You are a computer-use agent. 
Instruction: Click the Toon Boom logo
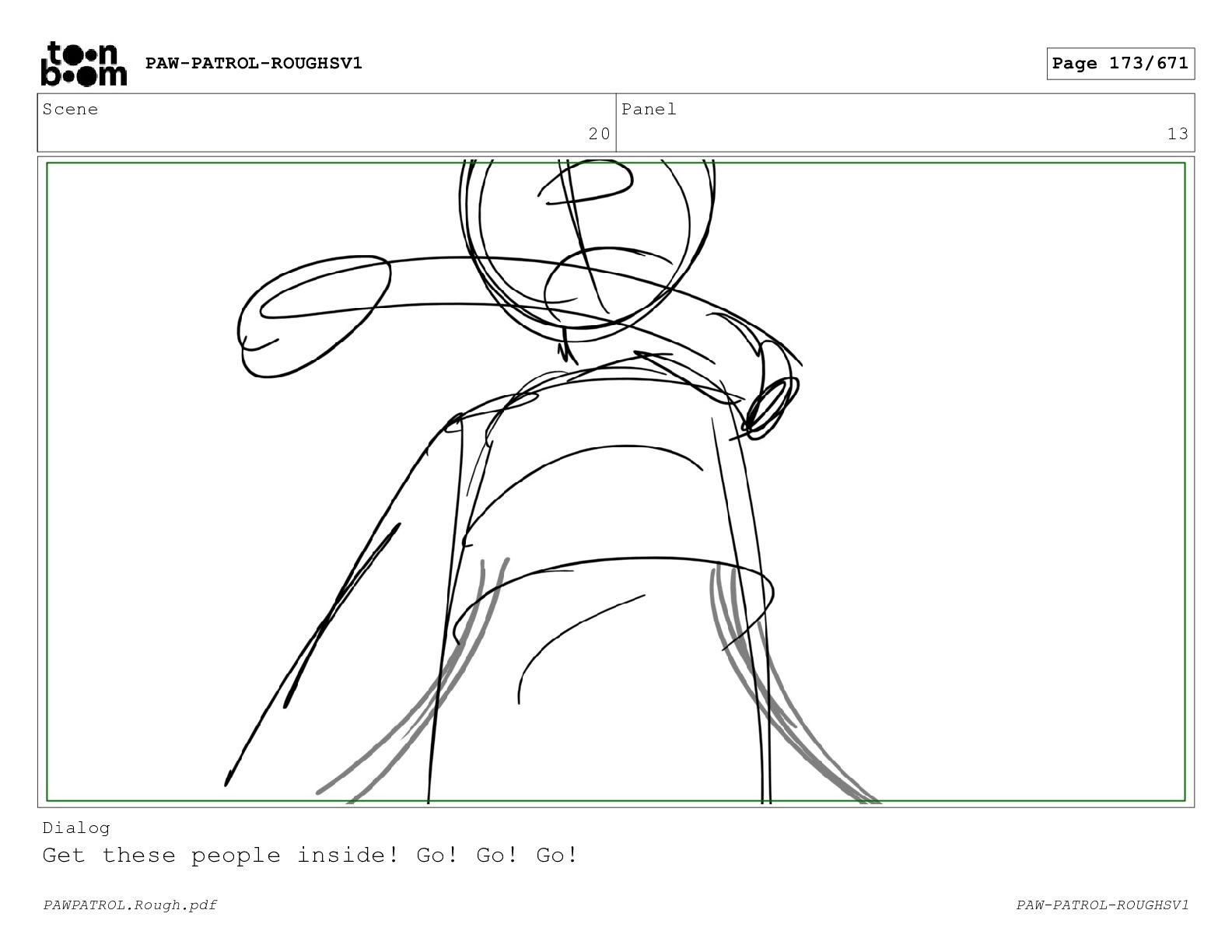pos(83,64)
